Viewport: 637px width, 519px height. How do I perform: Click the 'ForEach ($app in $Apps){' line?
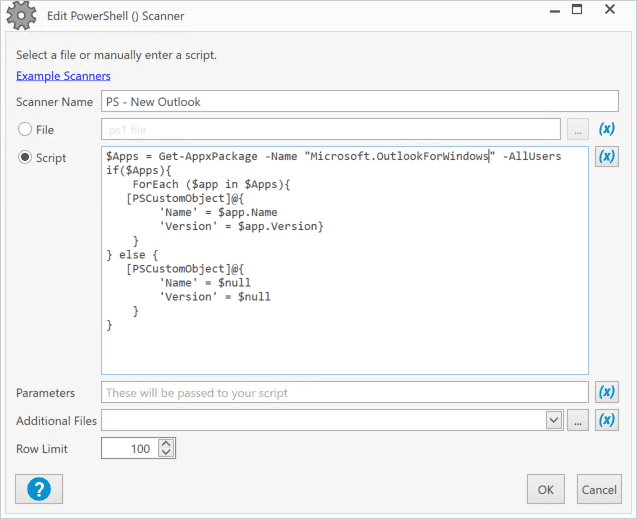211,184
